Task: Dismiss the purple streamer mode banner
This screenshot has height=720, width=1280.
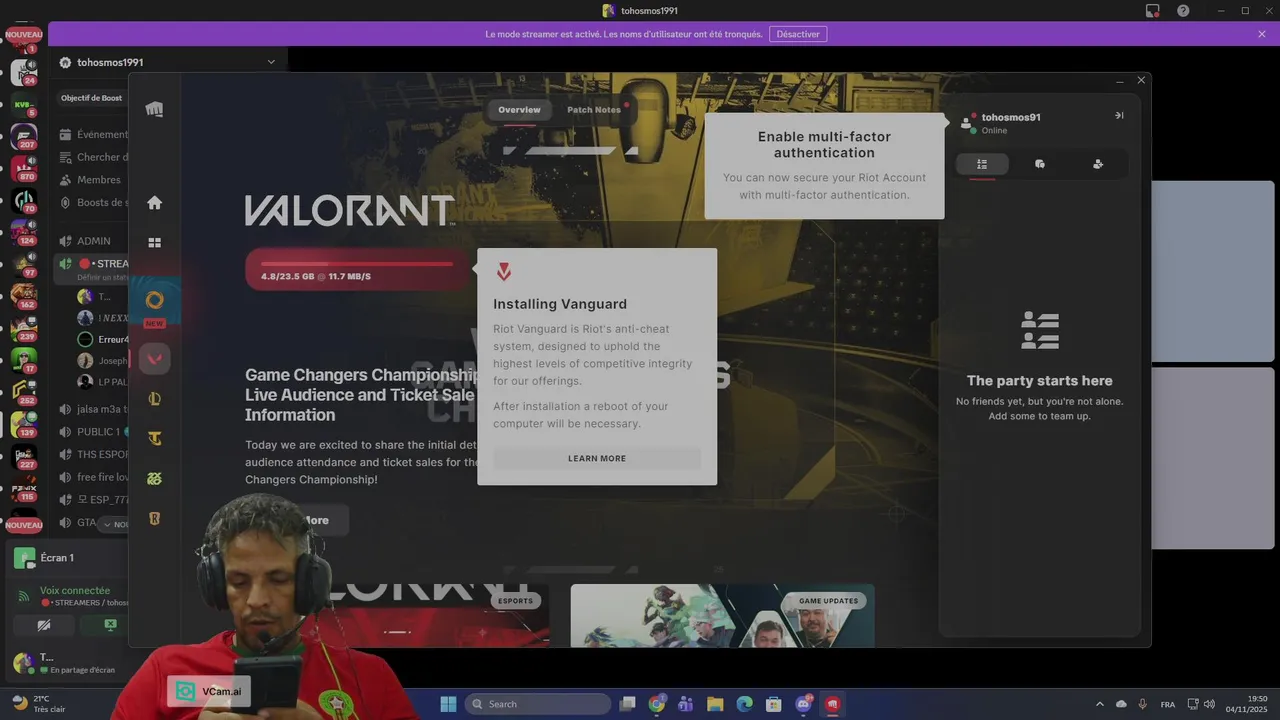Action: (1262, 34)
